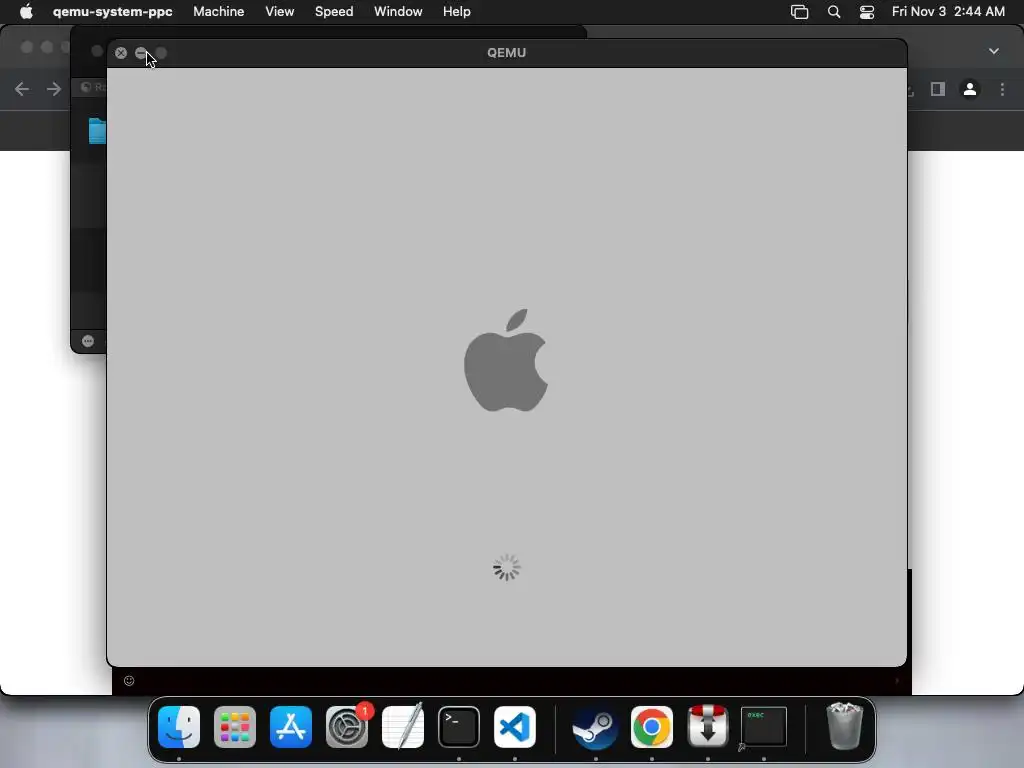Open the View menu
The height and width of the screenshot is (768, 1024).
coord(280,12)
